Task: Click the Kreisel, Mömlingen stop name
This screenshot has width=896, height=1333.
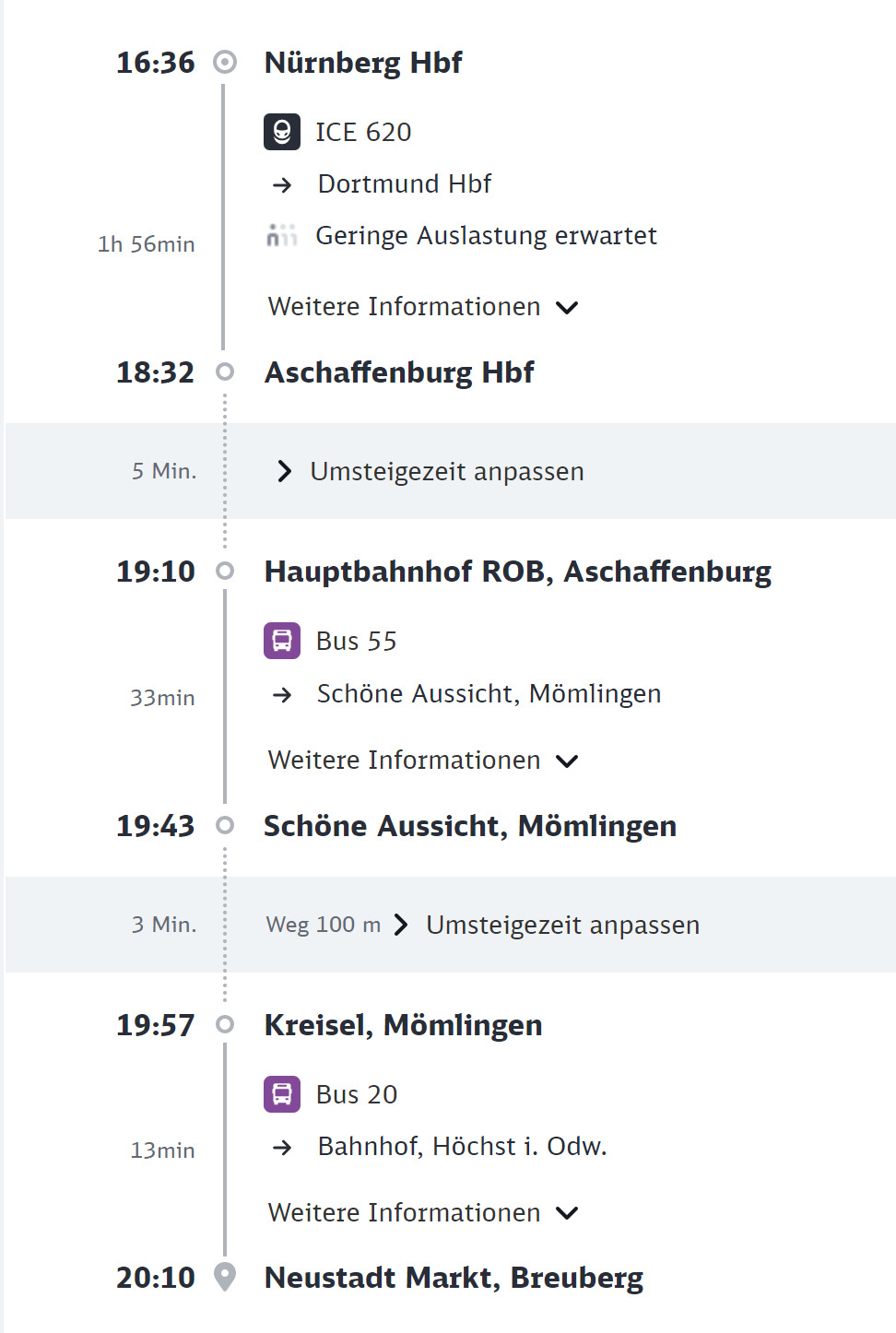Action: point(403,1025)
